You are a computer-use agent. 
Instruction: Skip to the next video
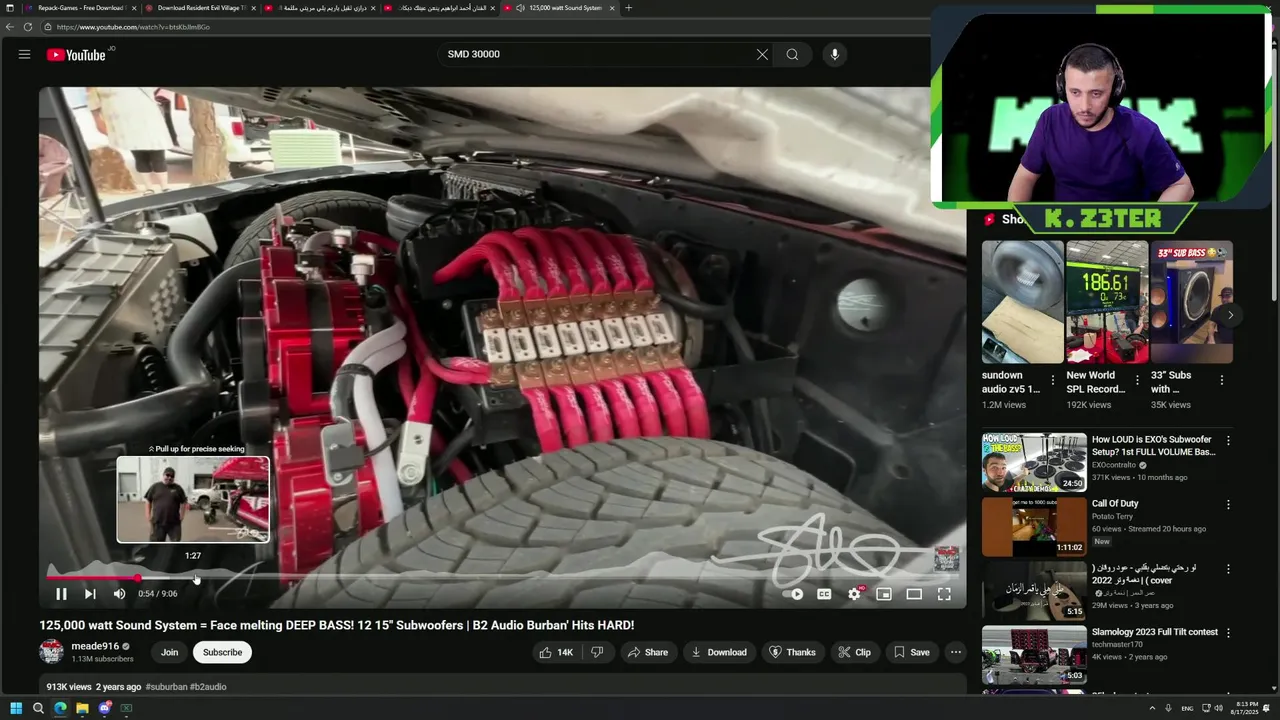click(90, 594)
